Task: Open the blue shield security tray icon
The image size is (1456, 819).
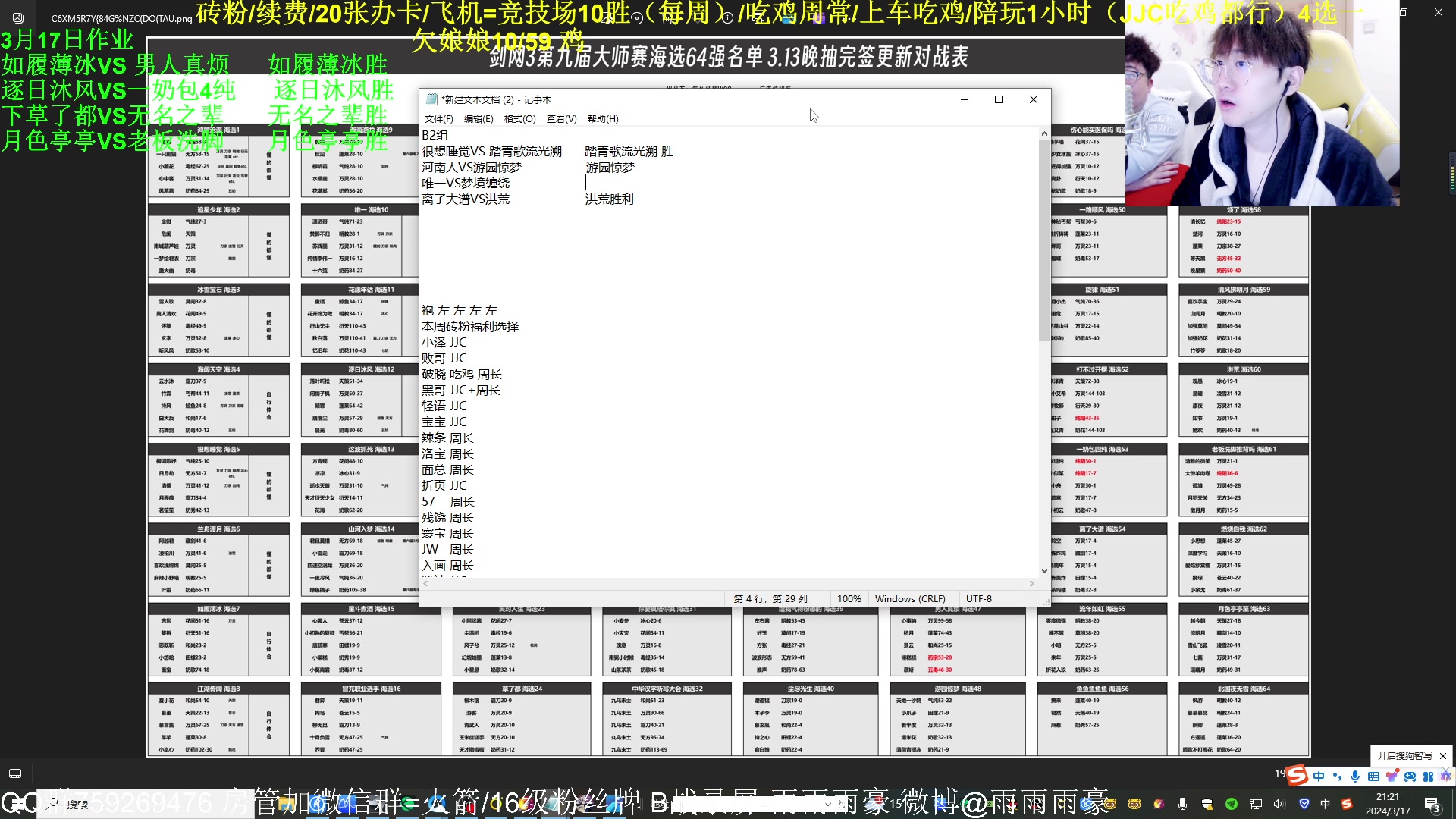Action: tap(1304, 804)
